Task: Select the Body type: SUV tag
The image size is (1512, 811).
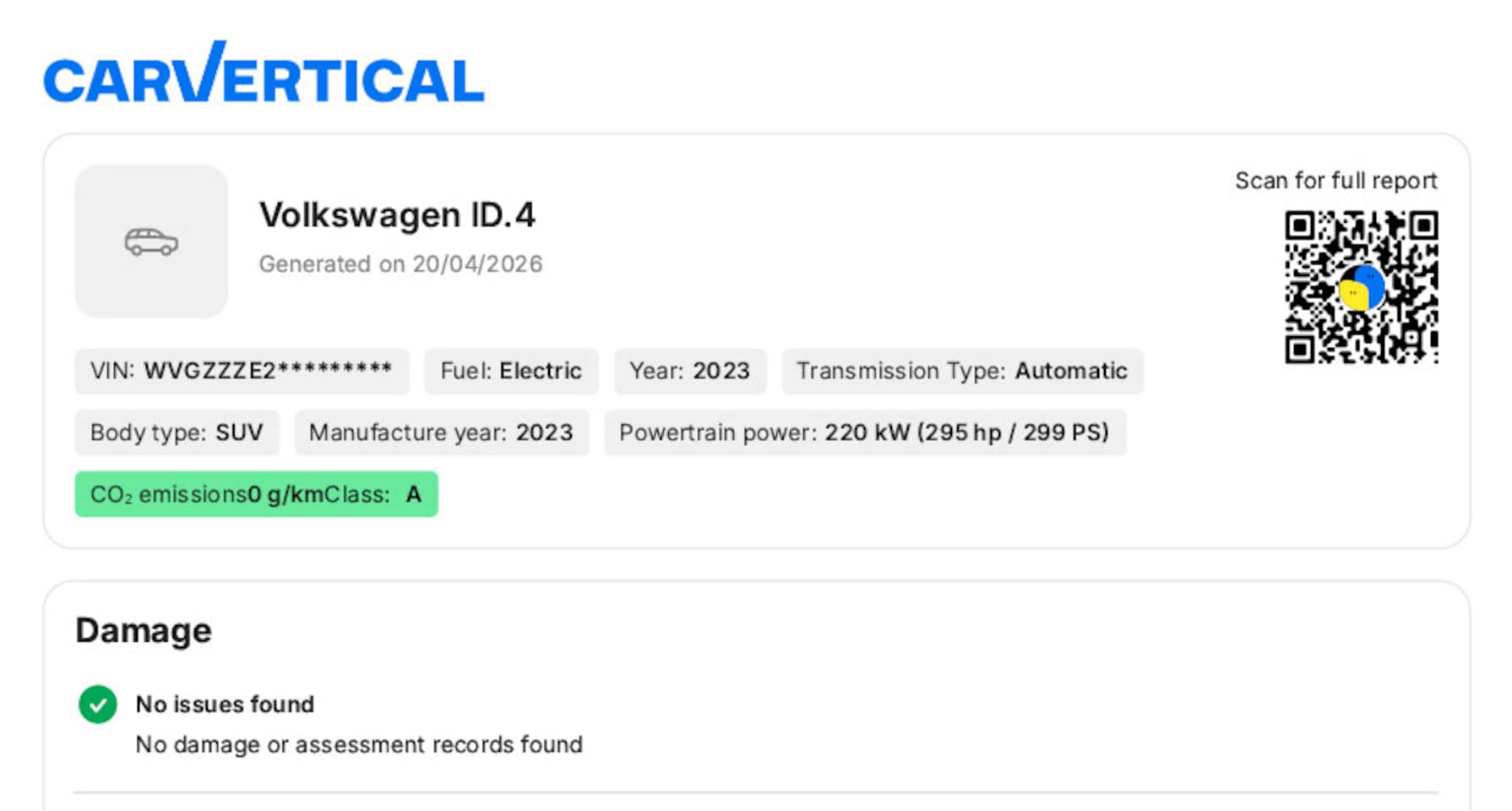Action: pos(177,433)
